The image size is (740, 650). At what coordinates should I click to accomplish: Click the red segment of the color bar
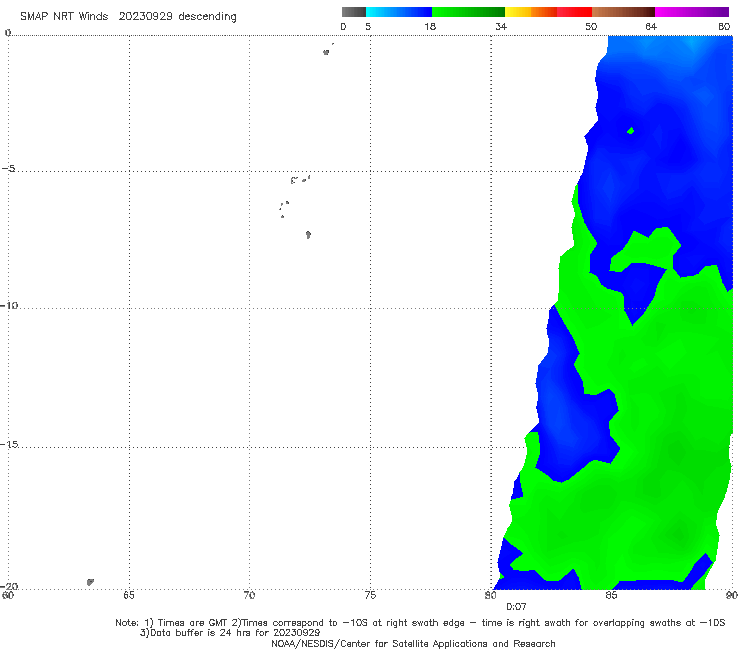click(x=574, y=12)
